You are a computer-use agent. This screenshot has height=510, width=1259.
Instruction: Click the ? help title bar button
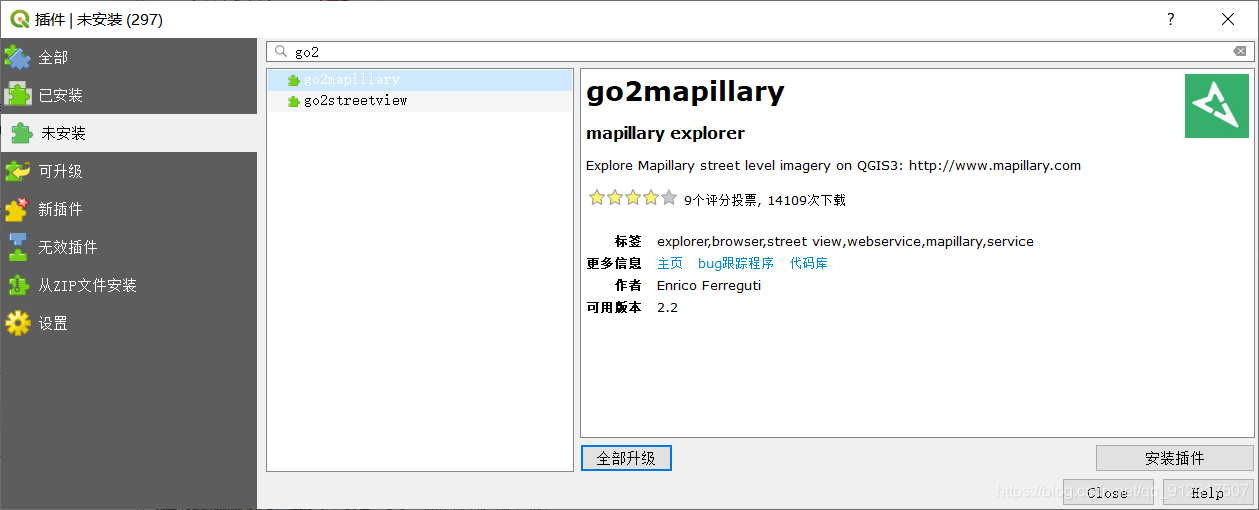(x=1170, y=19)
